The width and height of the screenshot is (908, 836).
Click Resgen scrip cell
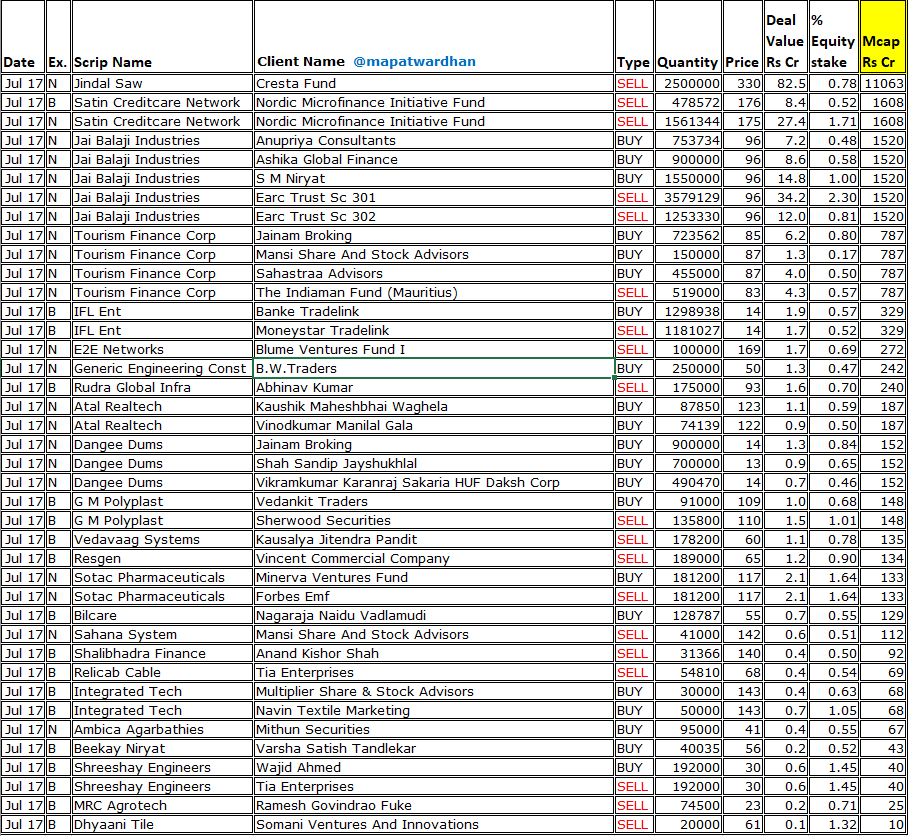162,558
